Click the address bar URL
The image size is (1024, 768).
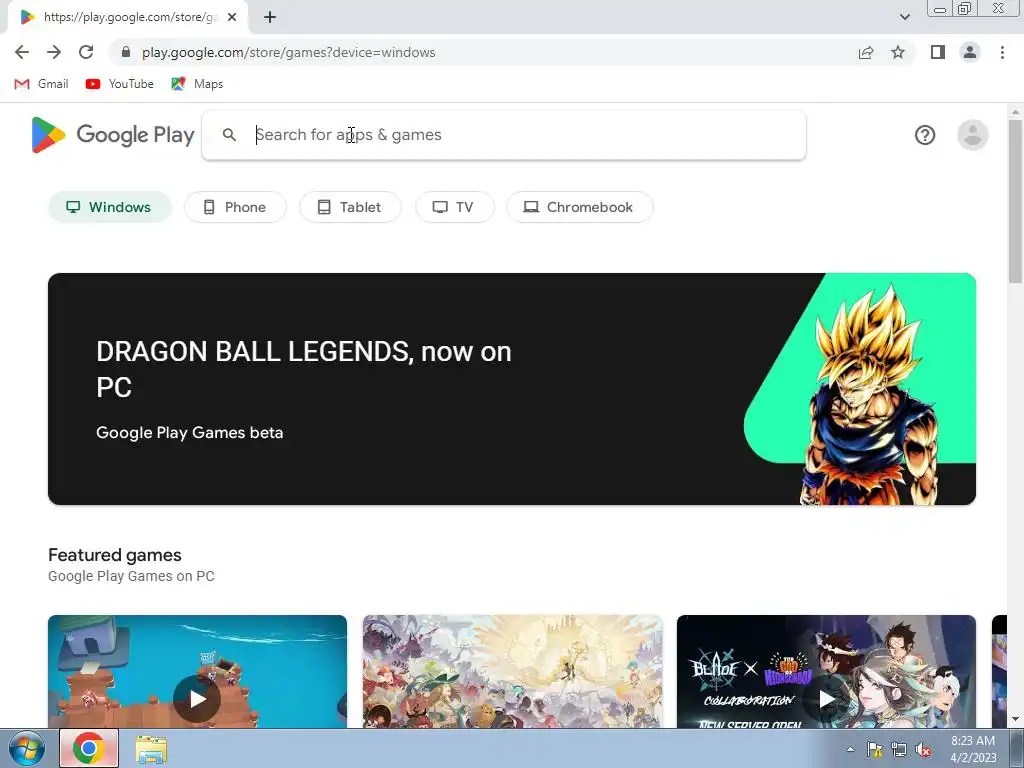click(289, 52)
